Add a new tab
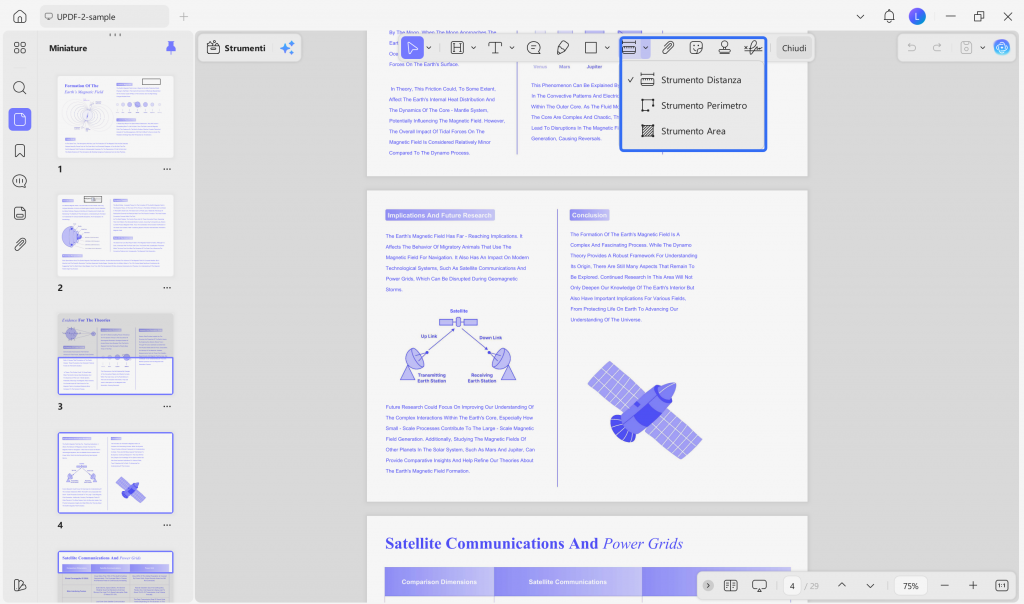Image resolution: width=1024 pixels, height=604 pixels. click(x=184, y=16)
